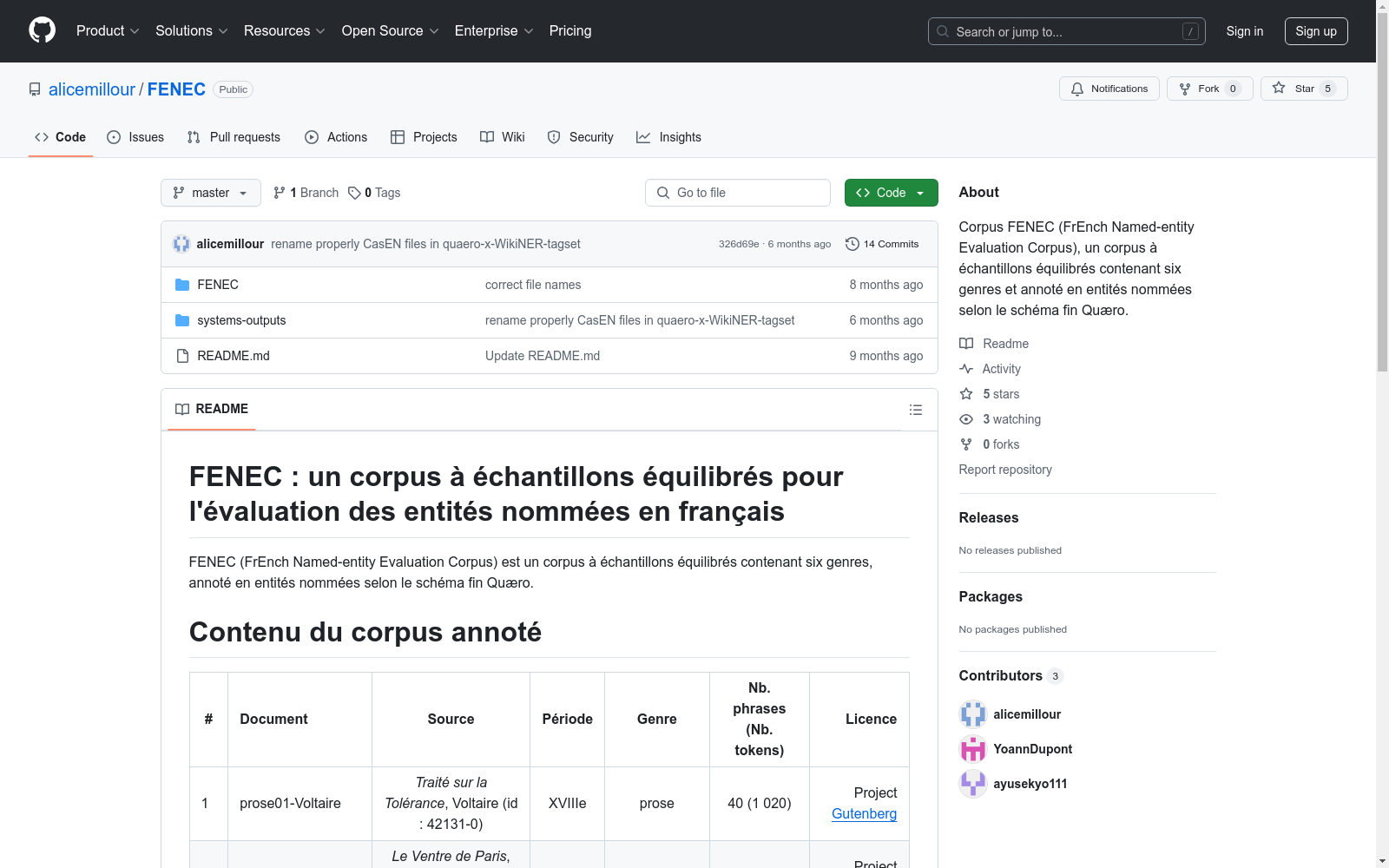Click the fork icon beside 0 forks
Image resolution: width=1389 pixels, height=868 pixels.
(966, 444)
